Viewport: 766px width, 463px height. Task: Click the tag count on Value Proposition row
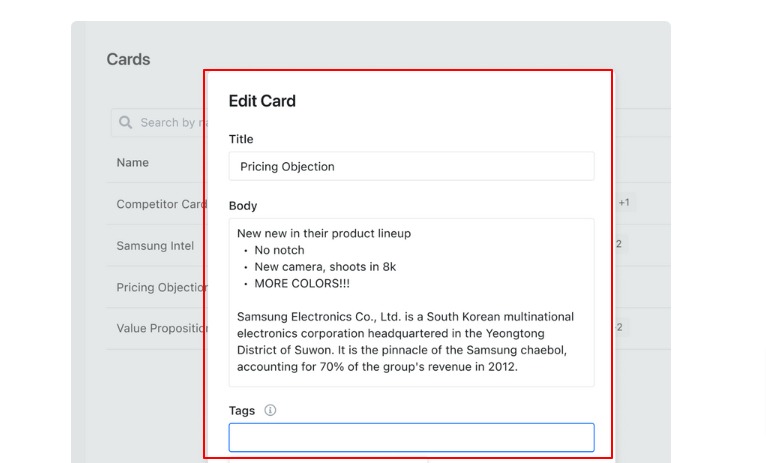pyautogui.click(x=618, y=327)
